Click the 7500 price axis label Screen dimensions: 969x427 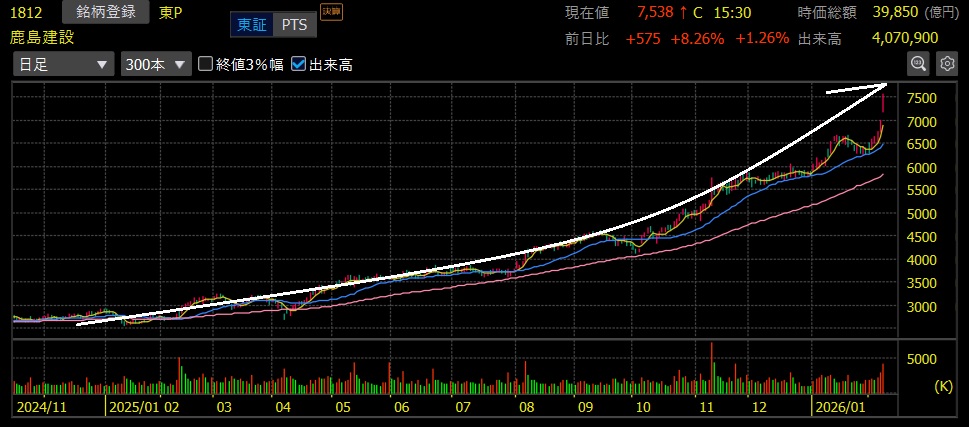pyautogui.click(x=924, y=98)
